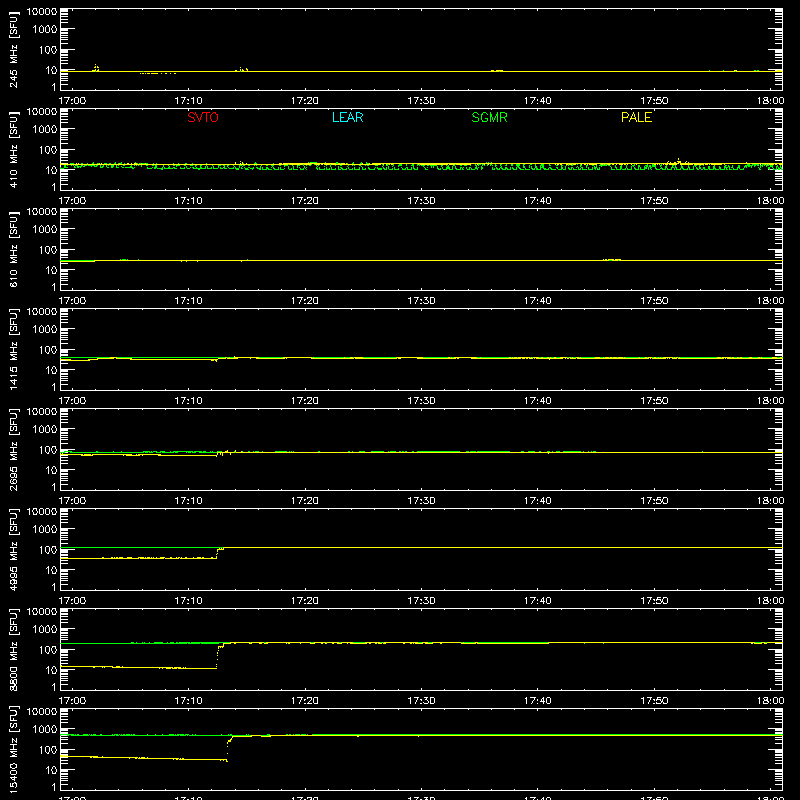The image size is (800, 800).
Task: Click the 17:50 time label below 1415 MHz panel
Action: tap(654, 401)
